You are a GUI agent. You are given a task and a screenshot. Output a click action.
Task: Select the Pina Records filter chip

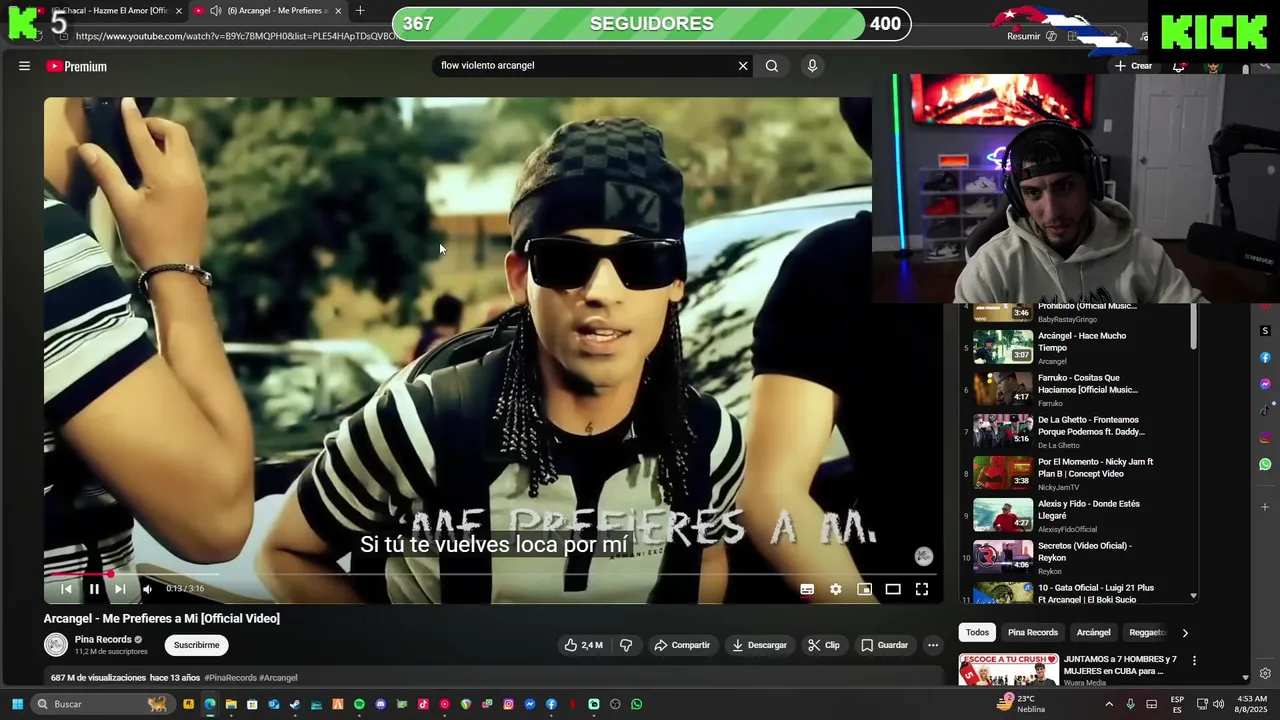[1032, 632]
